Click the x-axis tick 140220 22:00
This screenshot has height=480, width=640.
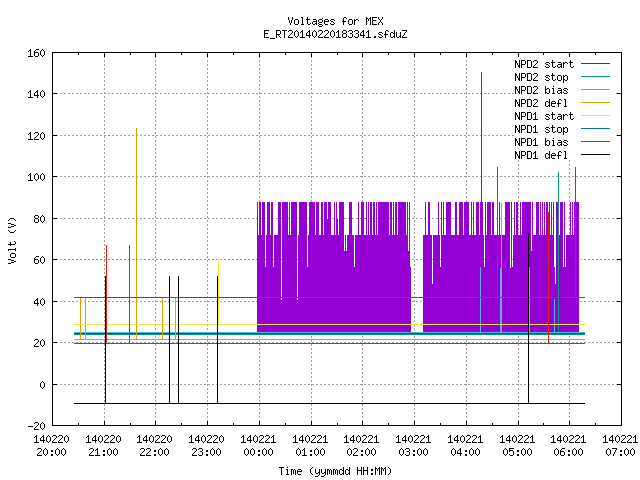point(154,446)
